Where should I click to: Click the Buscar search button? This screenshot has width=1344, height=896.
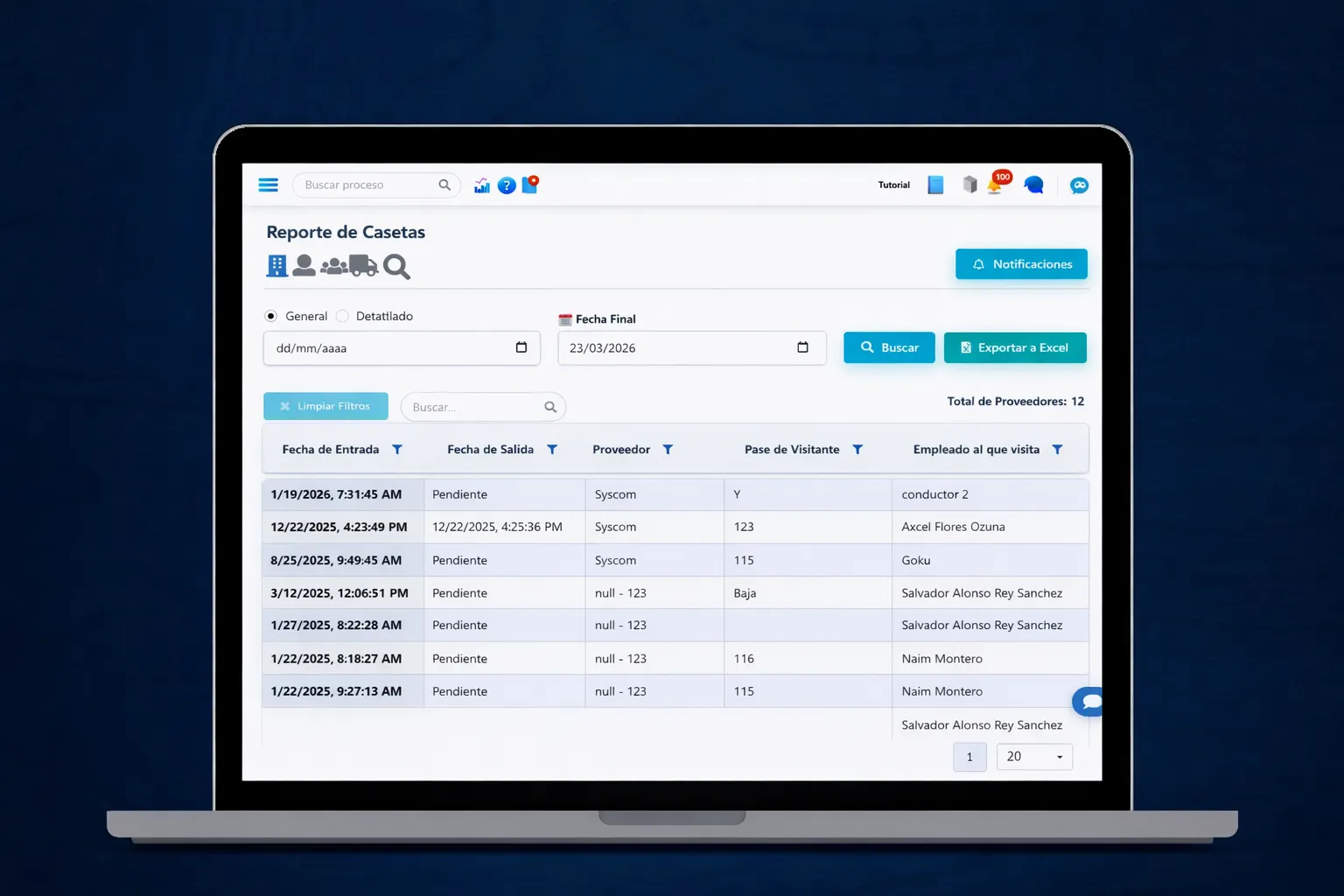pos(889,347)
